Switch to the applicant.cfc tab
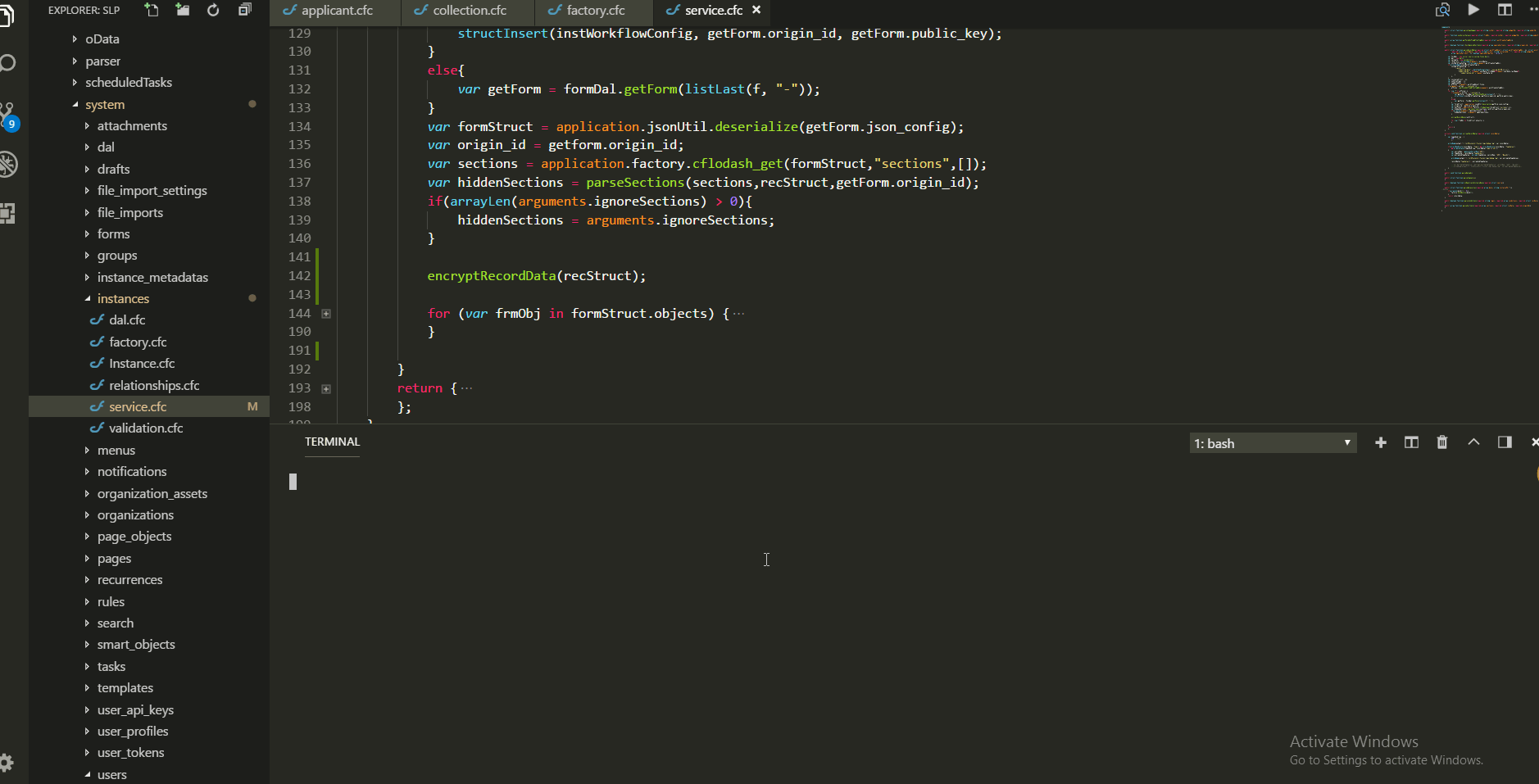 click(x=335, y=11)
